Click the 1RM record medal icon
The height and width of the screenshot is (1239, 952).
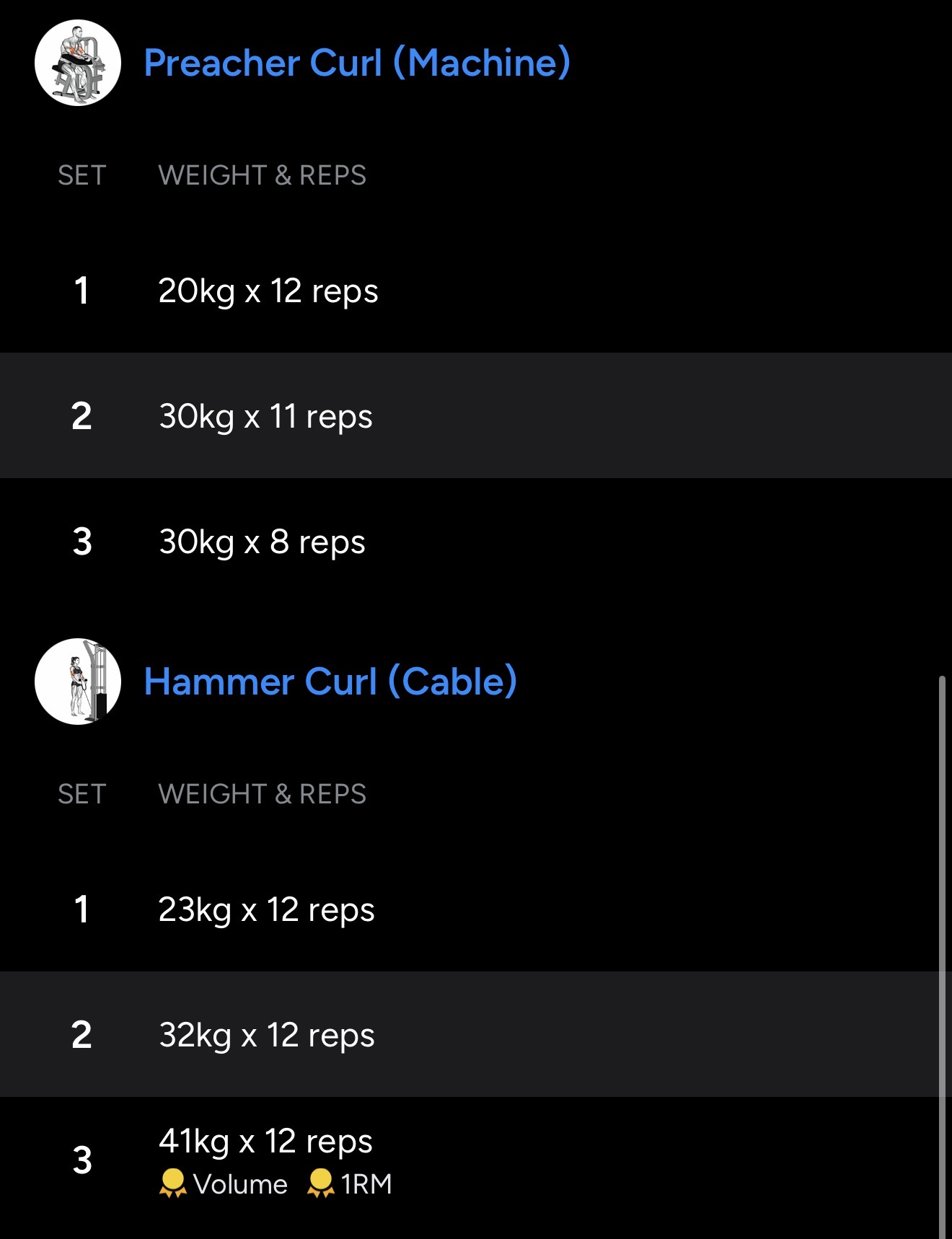pos(320,1183)
